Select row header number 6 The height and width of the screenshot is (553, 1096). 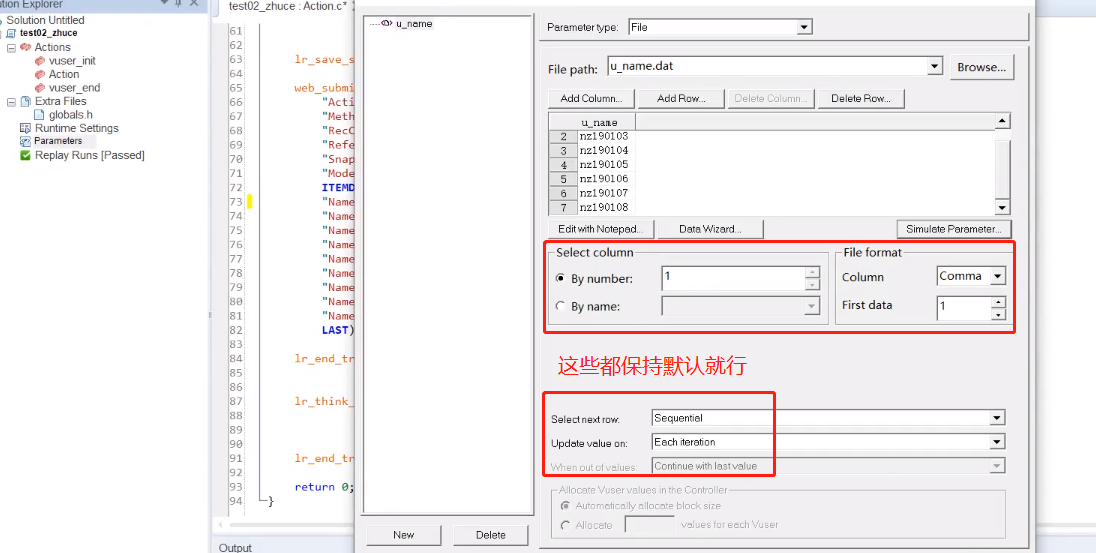[563, 193]
